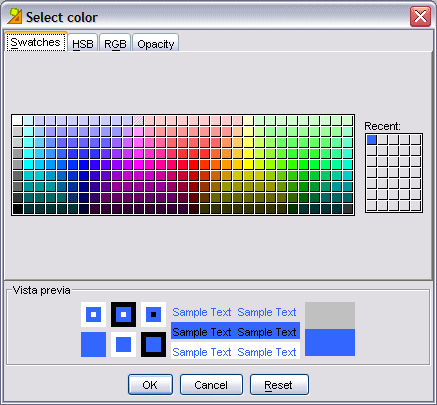Pick the blue swatch in the Recent grid
The width and height of the screenshot is (437, 405).
tap(371, 140)
